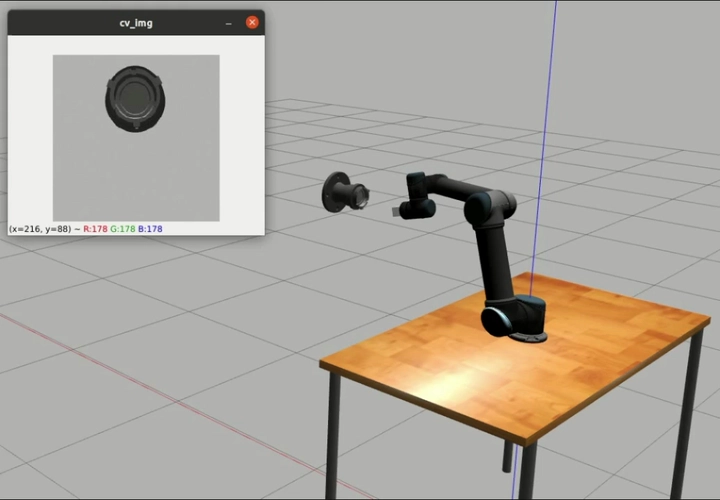The height and width of the screenshot is (500, 720).
Task: Click the blue vertical Z-axis line
Action: [x=548, y=100]
